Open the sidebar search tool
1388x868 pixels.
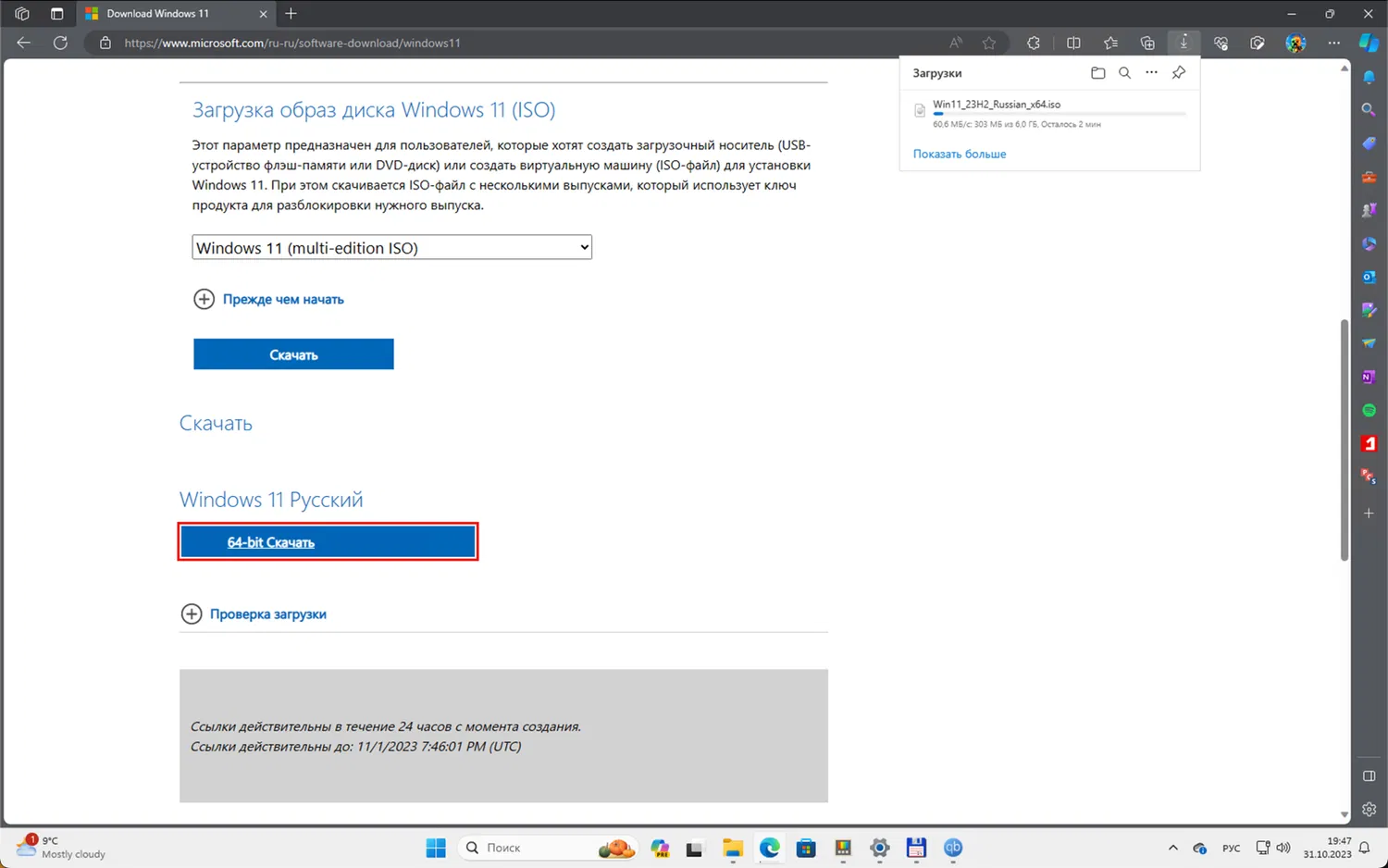point(1369,110)
